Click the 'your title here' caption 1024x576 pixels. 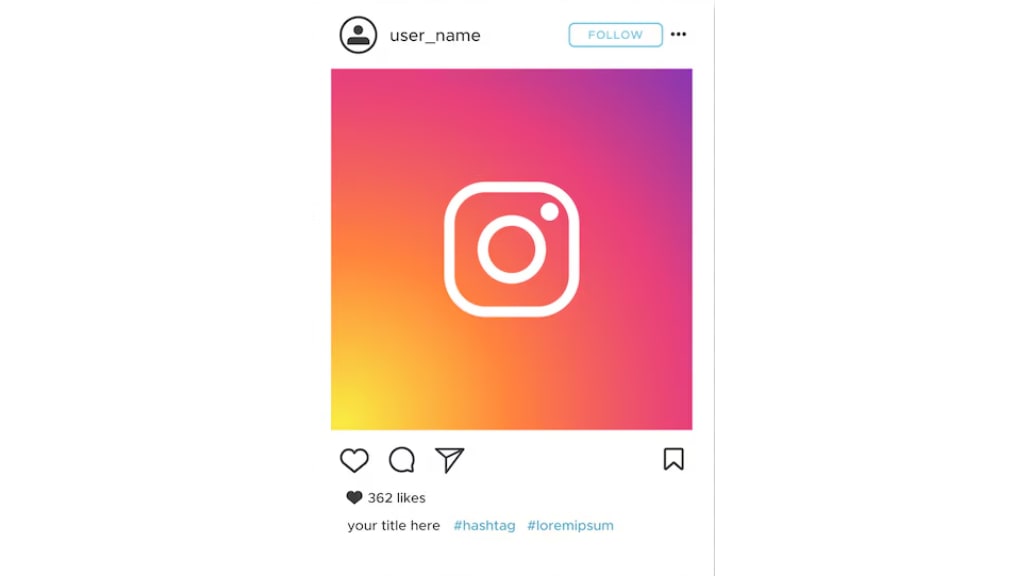394,525
